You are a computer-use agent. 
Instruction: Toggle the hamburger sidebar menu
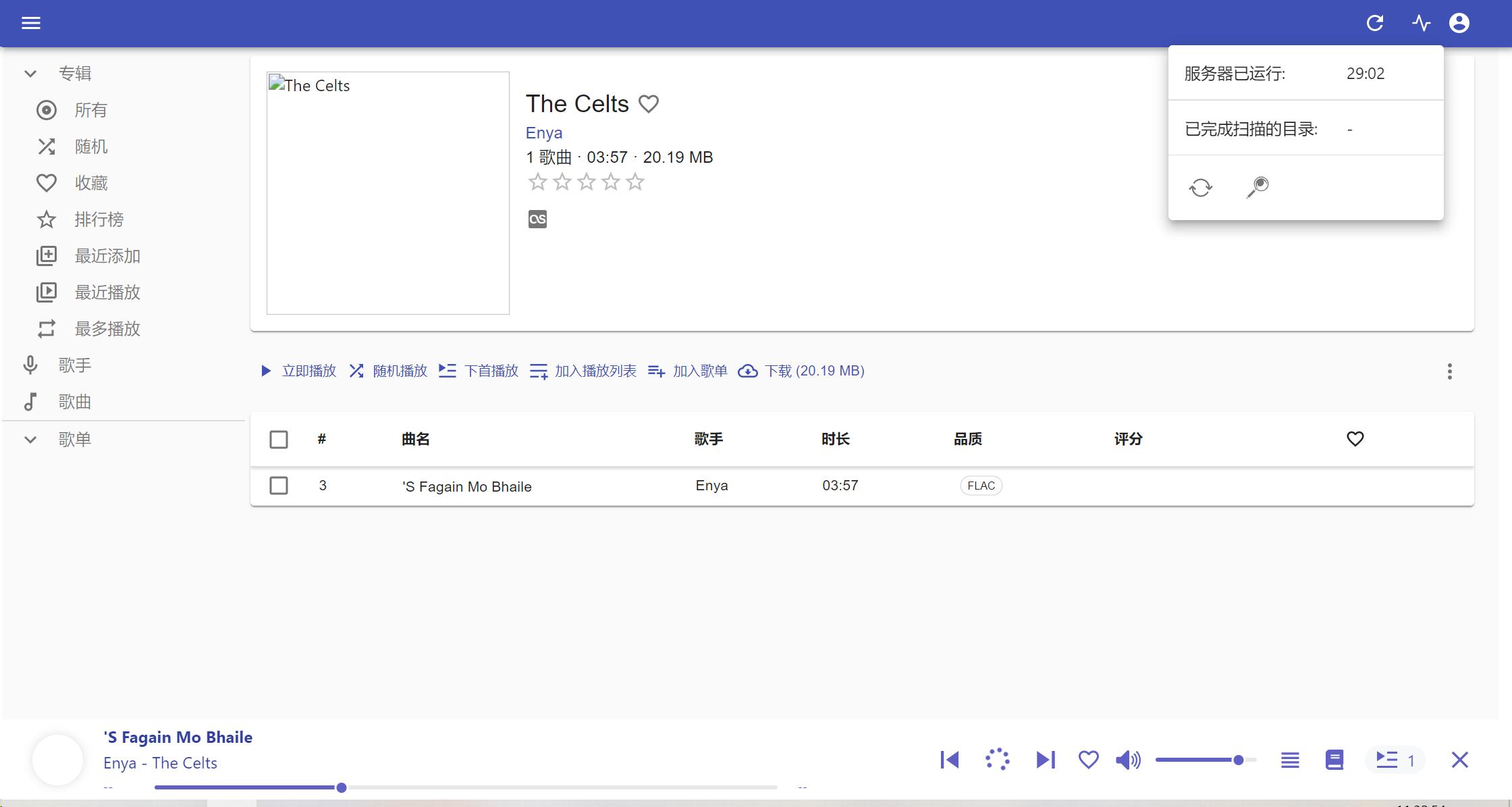[x=31, y=23]
